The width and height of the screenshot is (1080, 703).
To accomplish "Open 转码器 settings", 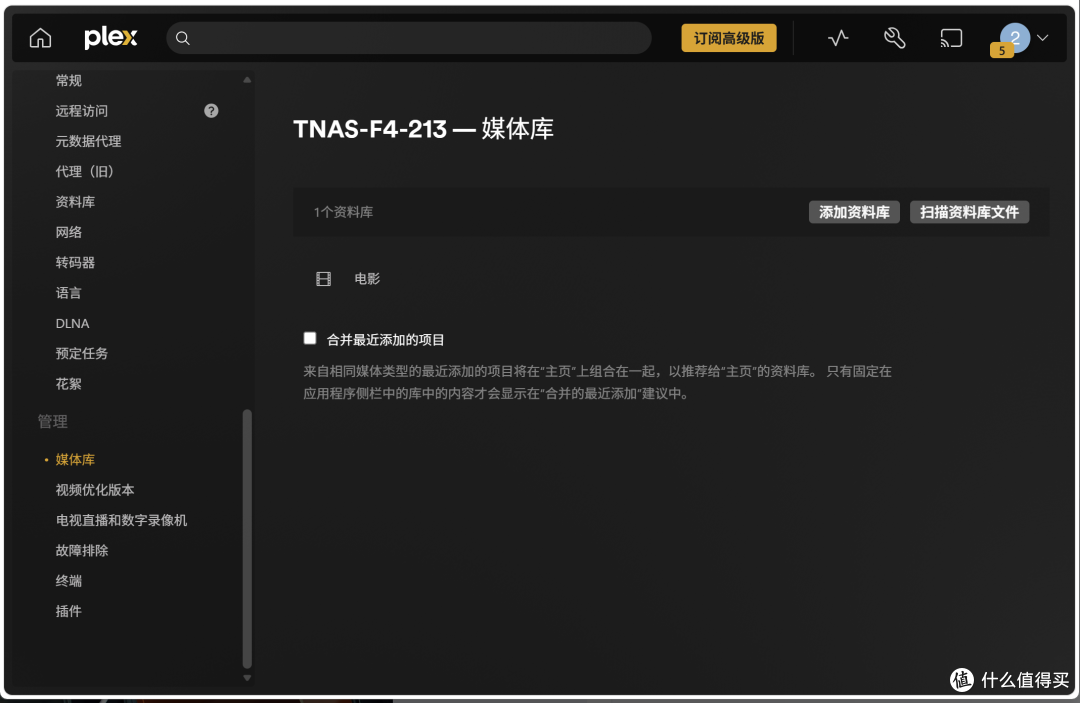I will pos(75,262).
